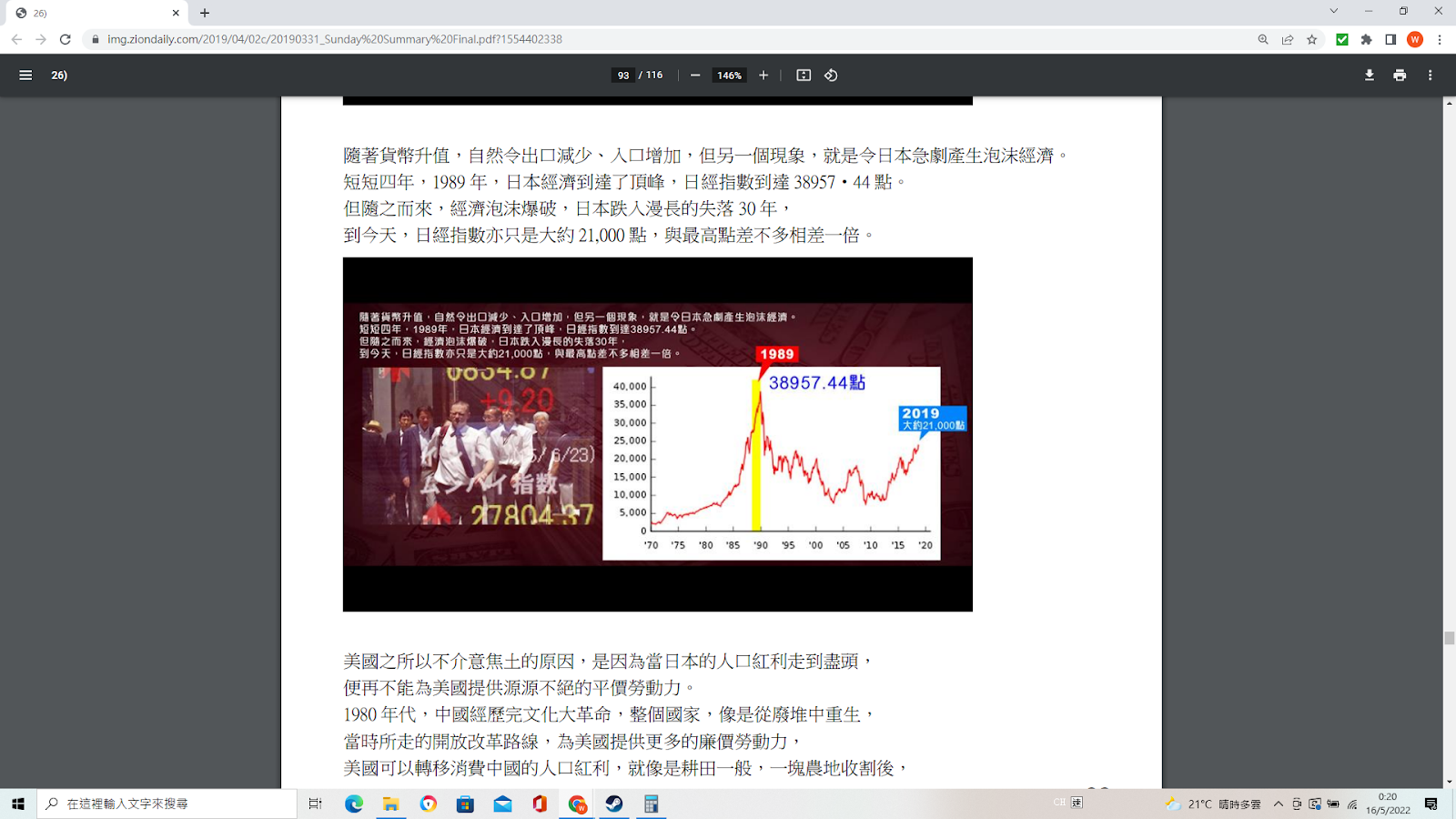Reload the current page
Screen dimensions: 1456x819
click(x=66, y=39)
